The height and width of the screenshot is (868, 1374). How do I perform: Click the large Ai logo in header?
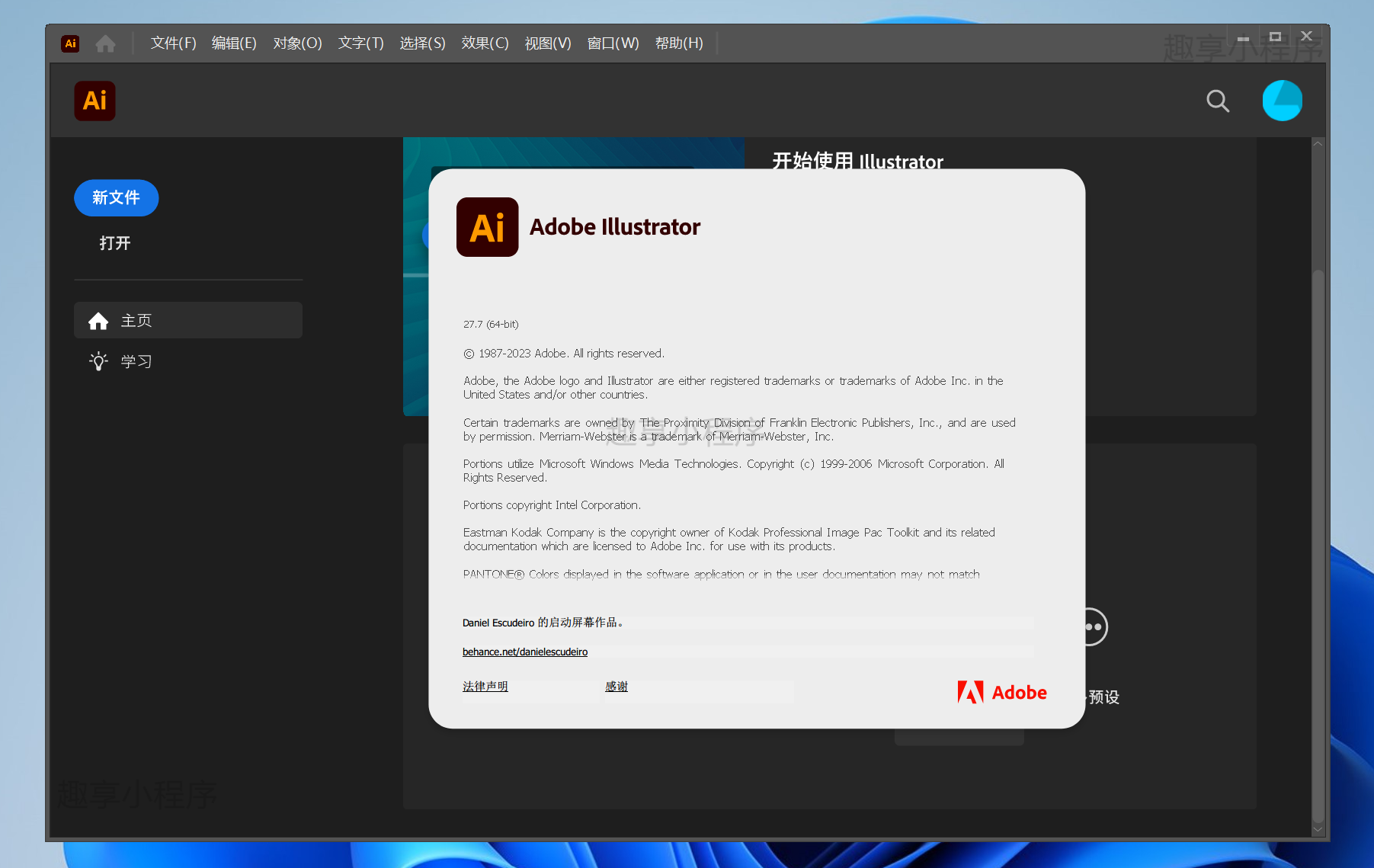coord(94,101)
